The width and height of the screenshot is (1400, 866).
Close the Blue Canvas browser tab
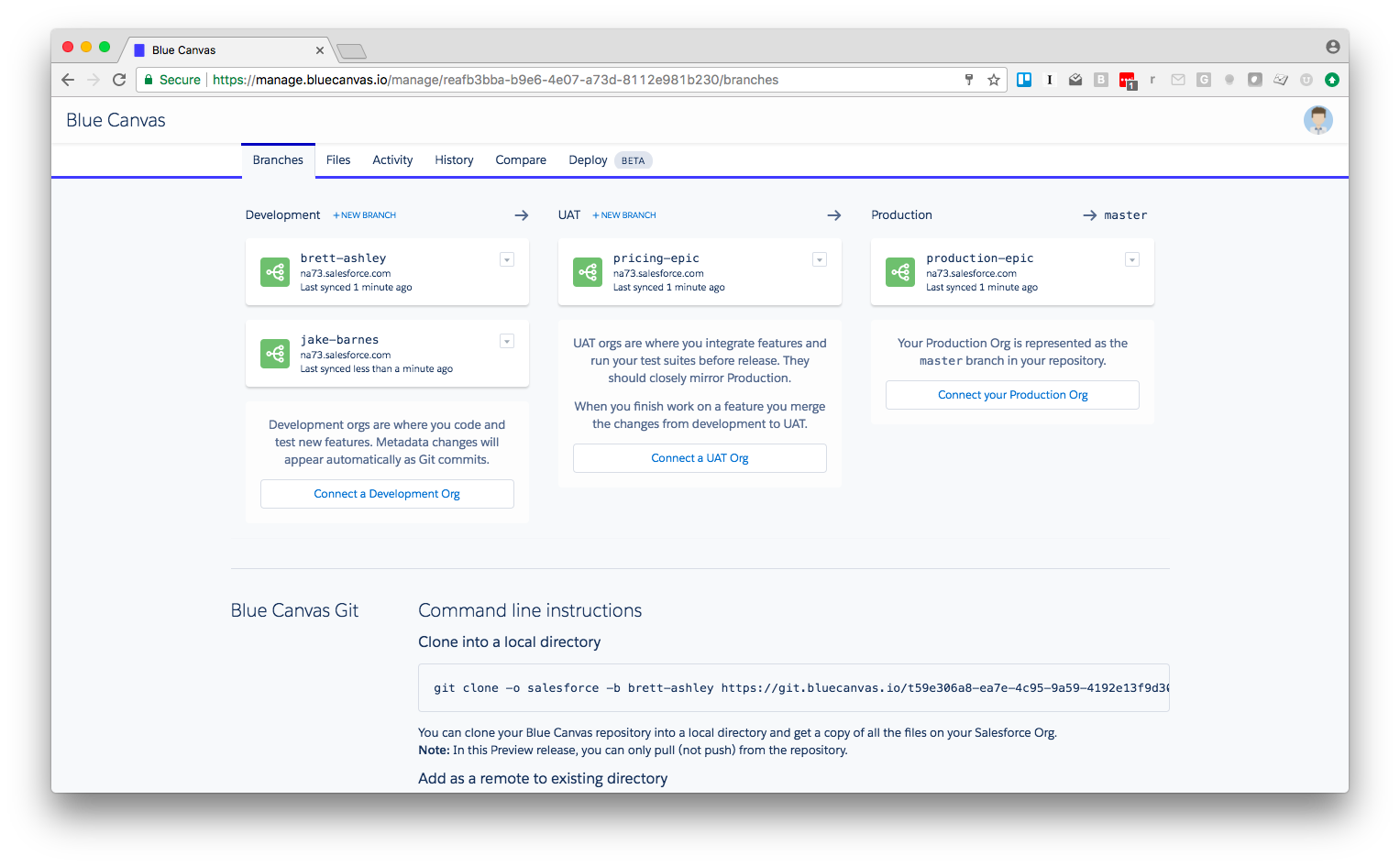pos(320,50)
